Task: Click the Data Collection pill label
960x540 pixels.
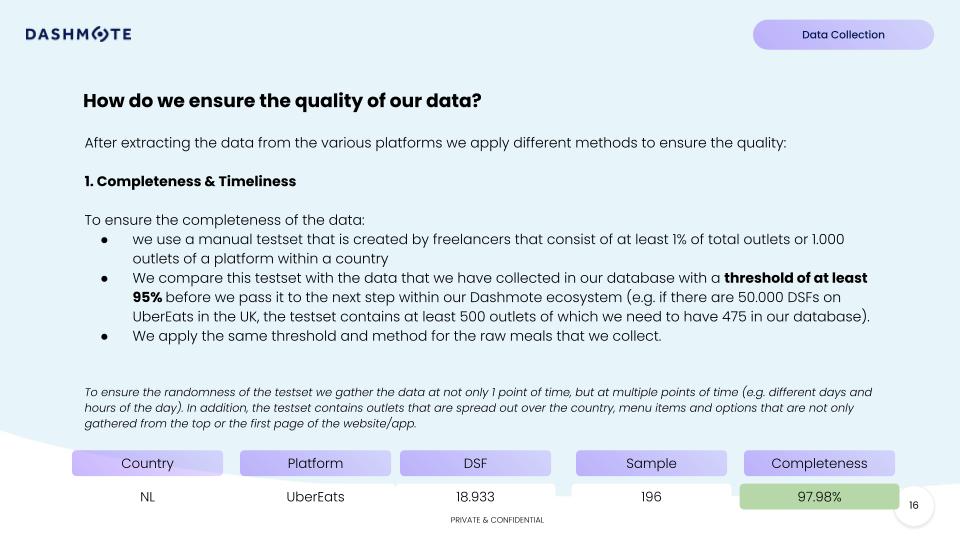Action: 843,34
